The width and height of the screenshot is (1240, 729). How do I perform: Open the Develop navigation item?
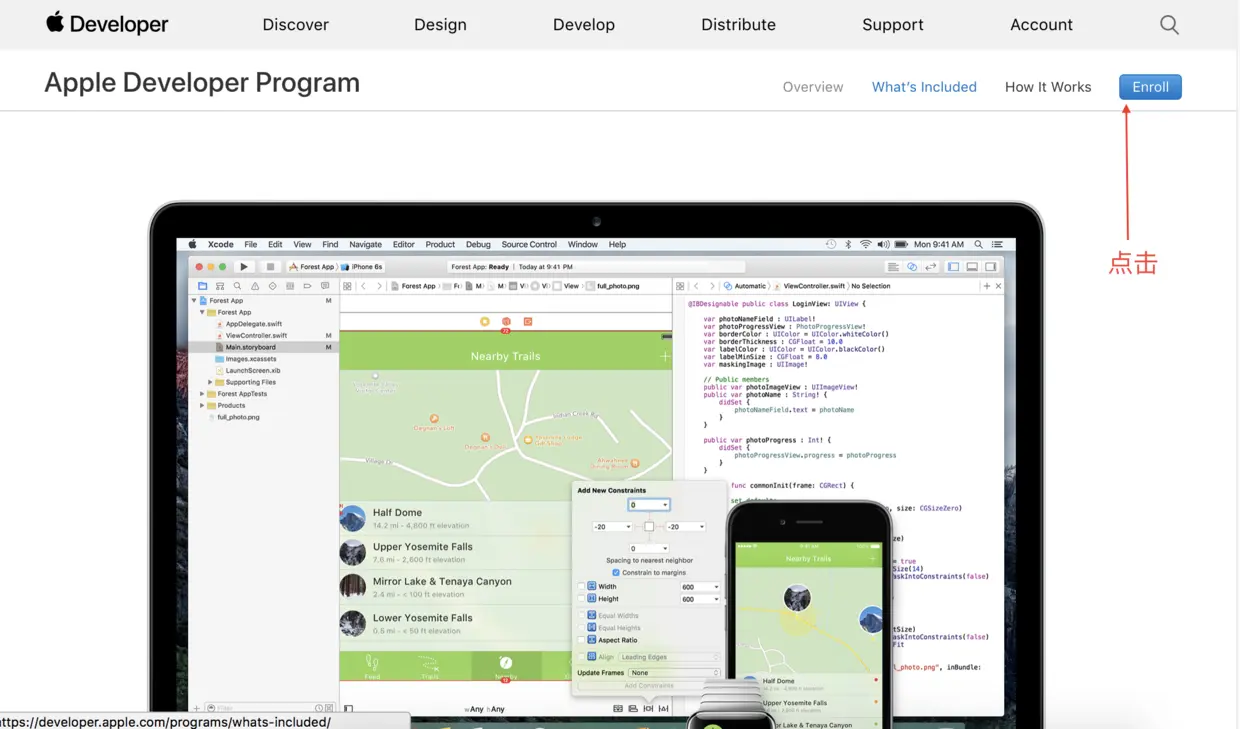[584, 24]
